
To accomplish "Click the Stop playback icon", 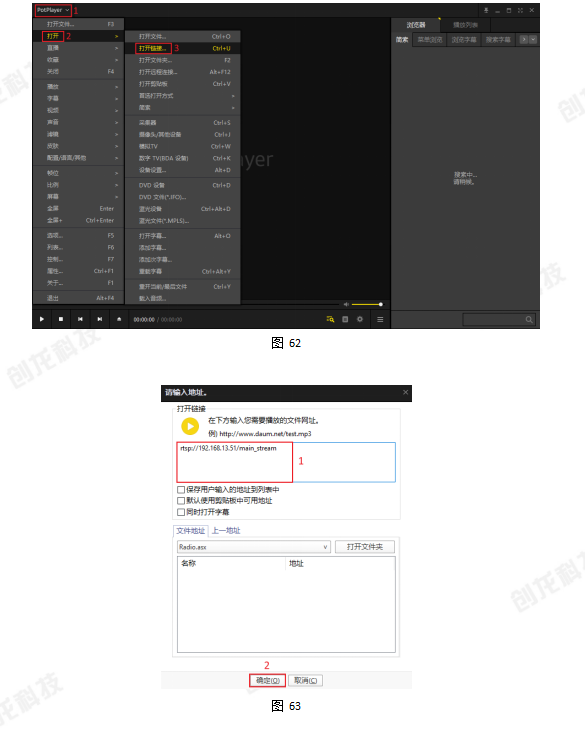I will coord(61,319).
